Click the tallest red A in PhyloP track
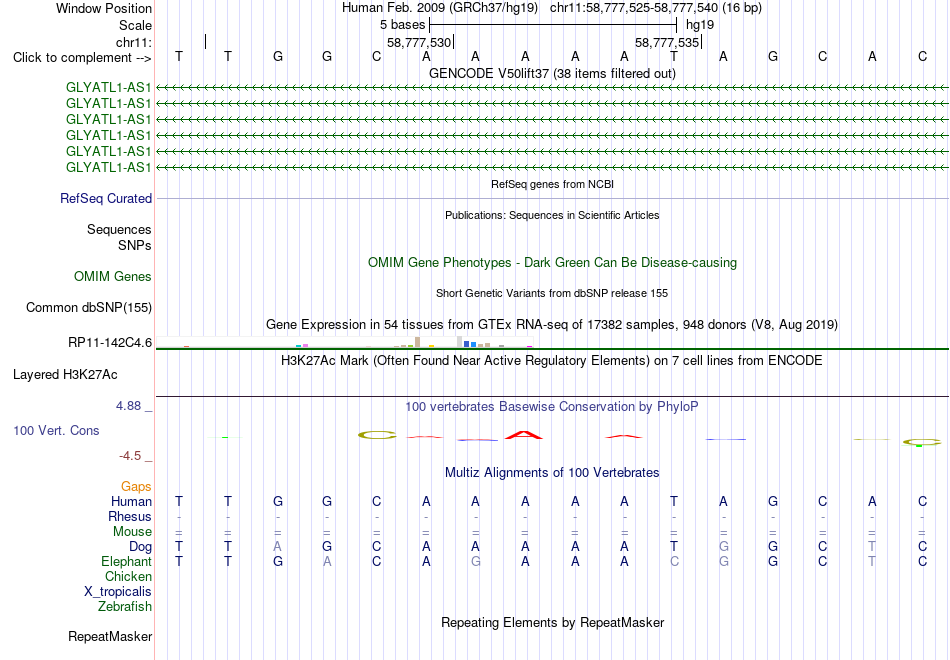The image size is (950, 660). [524, 435]
